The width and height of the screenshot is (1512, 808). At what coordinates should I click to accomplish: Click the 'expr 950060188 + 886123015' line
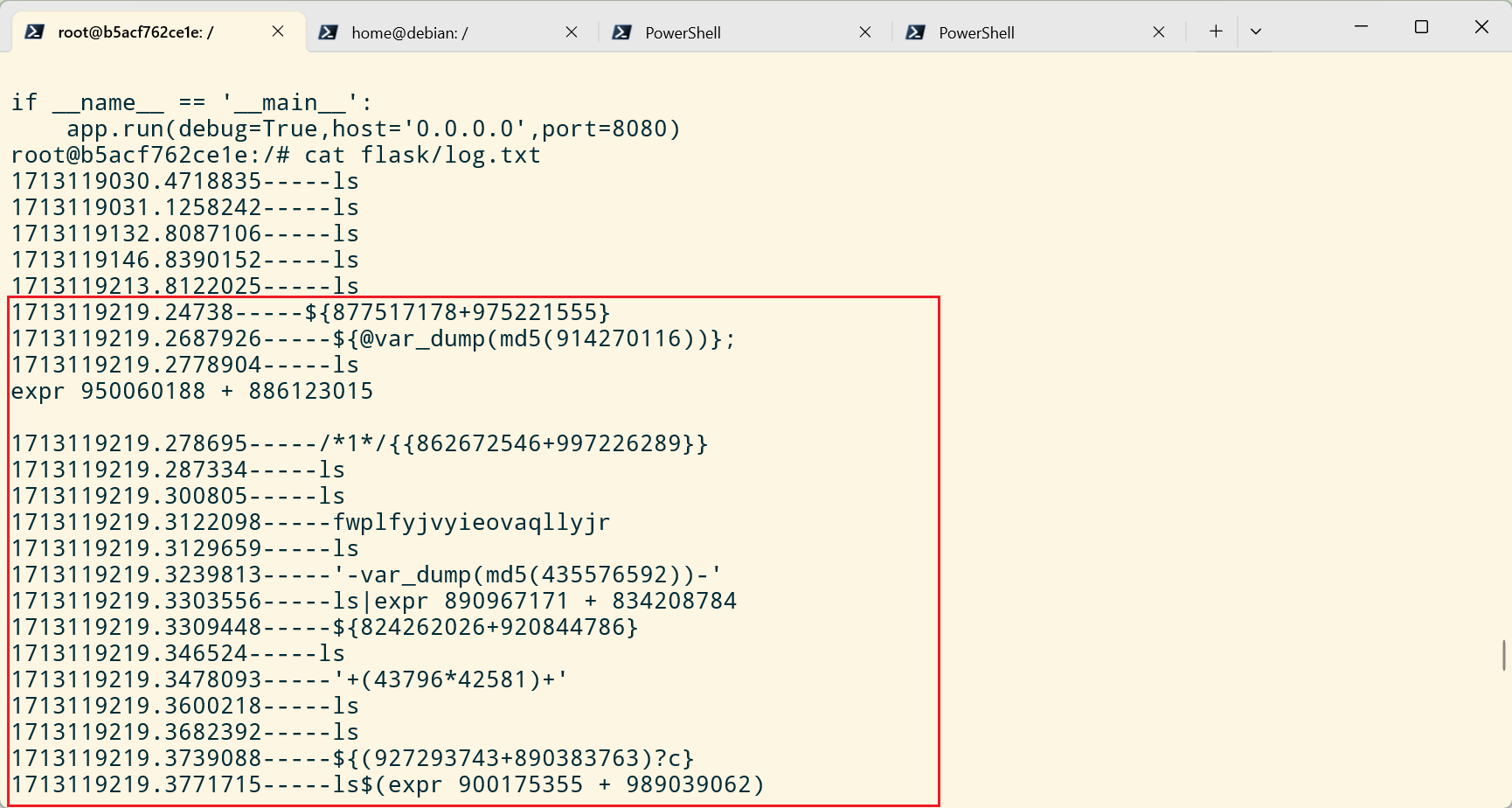pyautogui.click(x=192, y=391)
